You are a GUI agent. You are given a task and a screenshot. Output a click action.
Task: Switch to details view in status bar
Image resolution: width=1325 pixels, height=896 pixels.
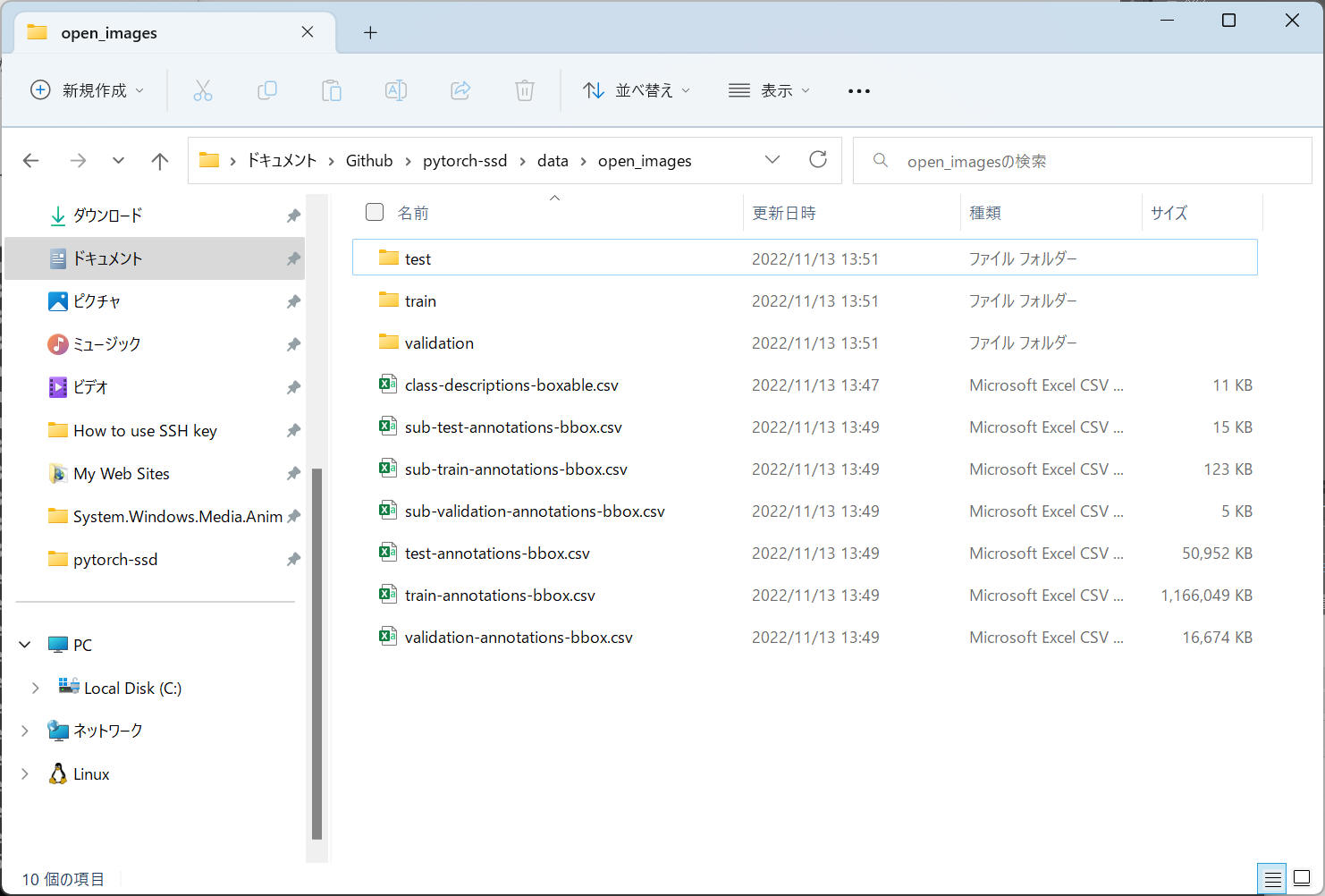(1272, 879)
